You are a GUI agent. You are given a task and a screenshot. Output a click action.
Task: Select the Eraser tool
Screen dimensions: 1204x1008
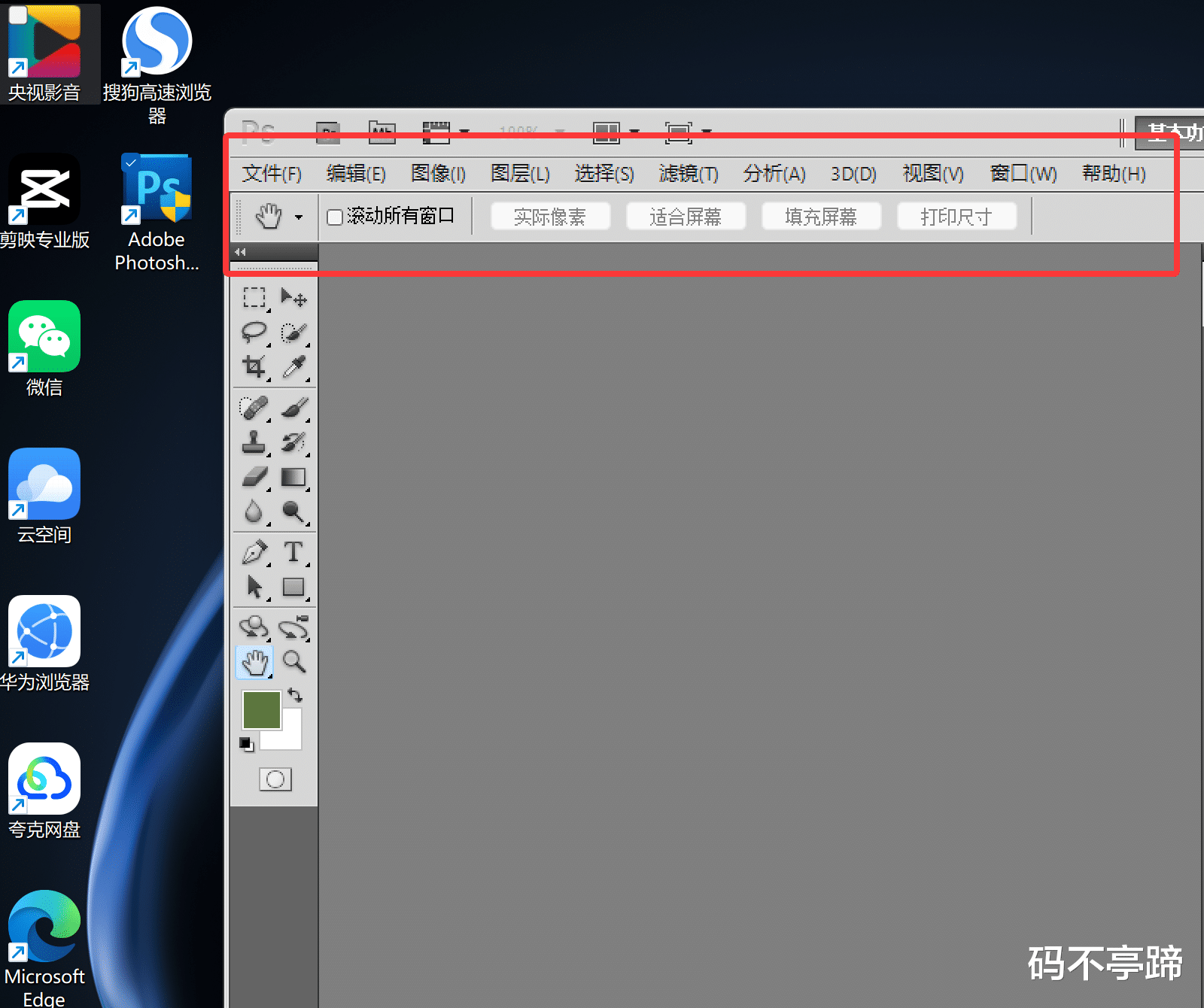254,477
